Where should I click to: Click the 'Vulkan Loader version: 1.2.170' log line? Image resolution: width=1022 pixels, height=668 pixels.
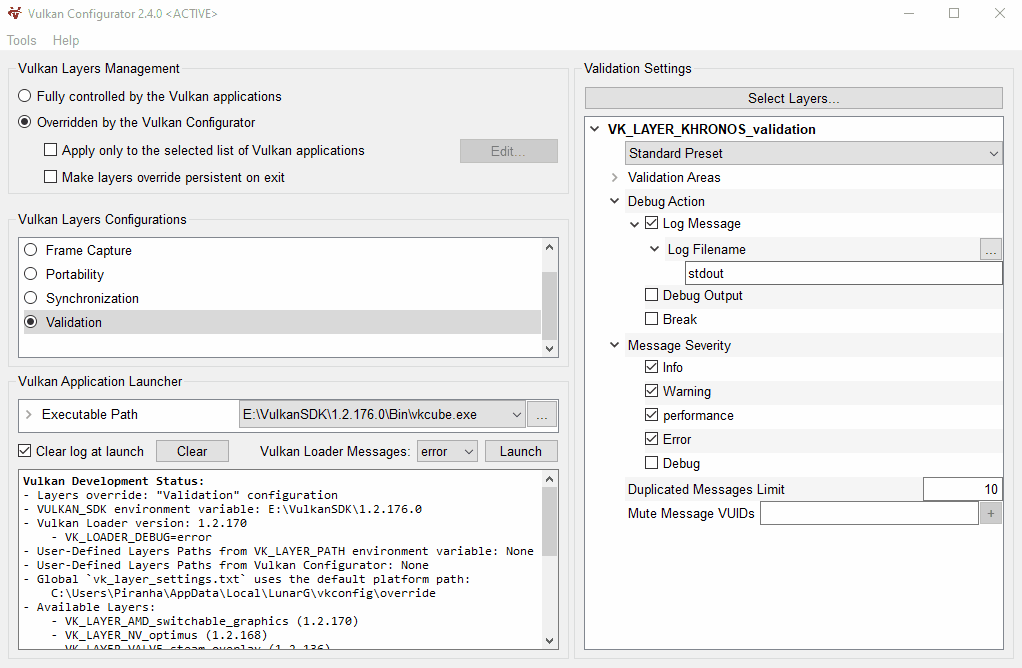(141, 523)
